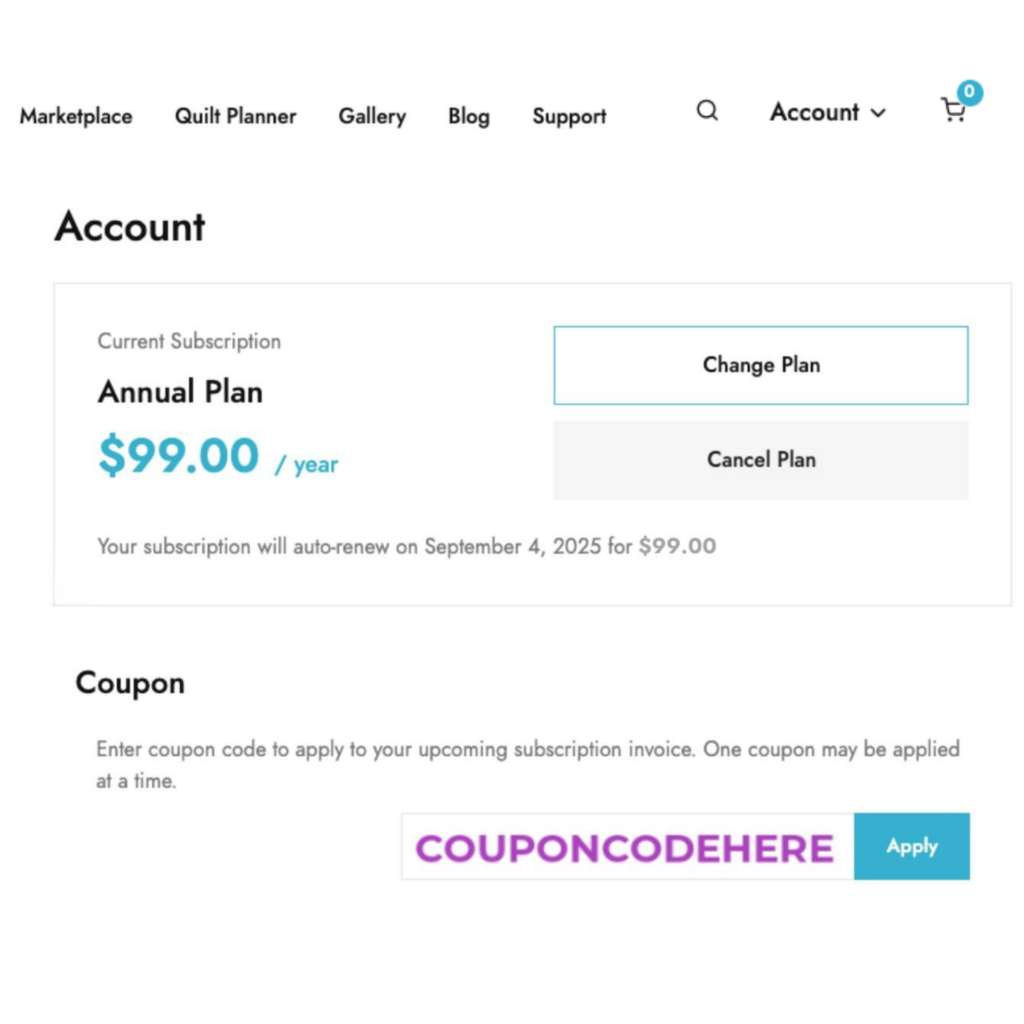Viewport: 1024px width, 1024px height.
Task: Click the auto-renew date notice text
Action: pyautogui.click(x=406, y=547)
